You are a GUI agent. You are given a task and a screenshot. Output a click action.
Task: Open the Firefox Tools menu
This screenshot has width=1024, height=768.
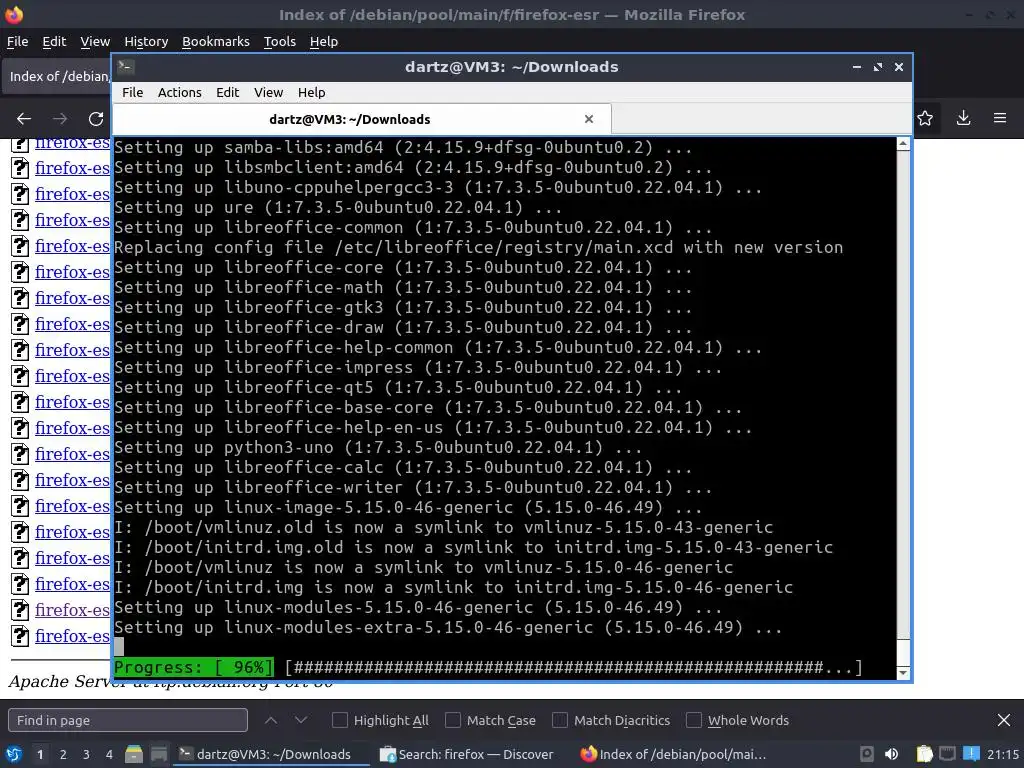click(280, 41)
